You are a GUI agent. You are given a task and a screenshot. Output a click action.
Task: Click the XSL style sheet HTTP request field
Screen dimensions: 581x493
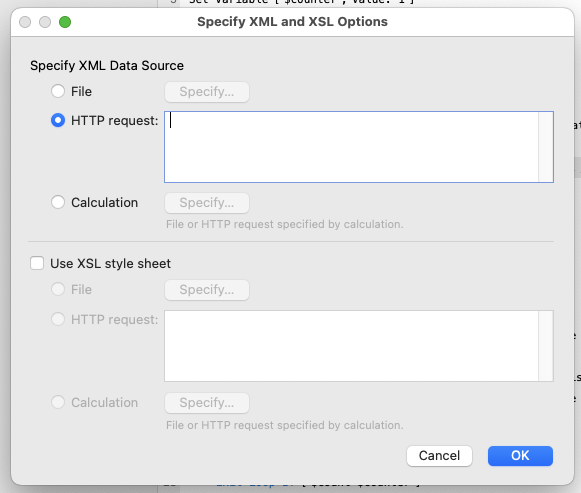351,346
